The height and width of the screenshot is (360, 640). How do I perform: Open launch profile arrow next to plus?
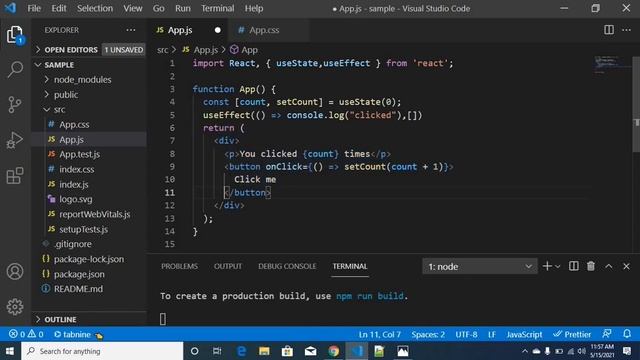pyautogui.click(x=558, y=267)
